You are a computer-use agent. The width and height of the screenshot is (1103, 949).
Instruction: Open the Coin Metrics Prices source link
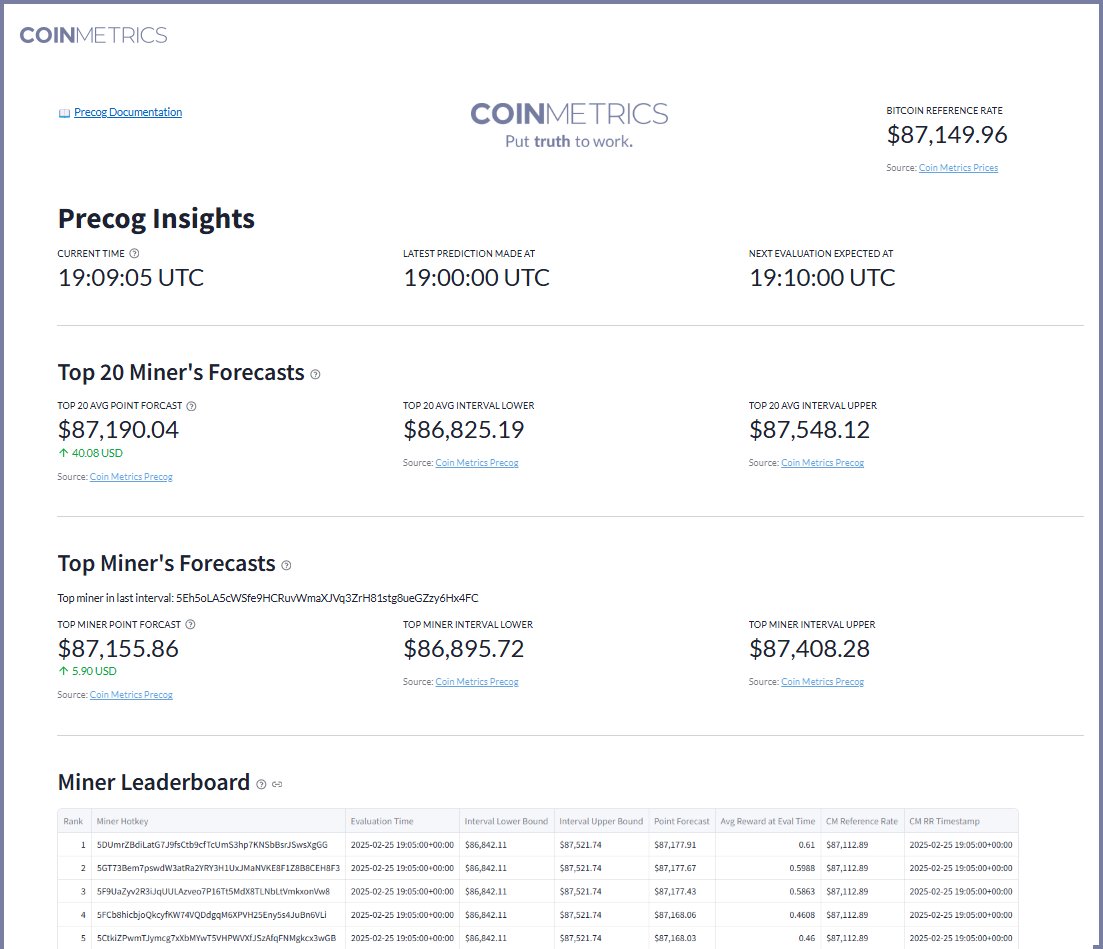[x=959, y=168]
